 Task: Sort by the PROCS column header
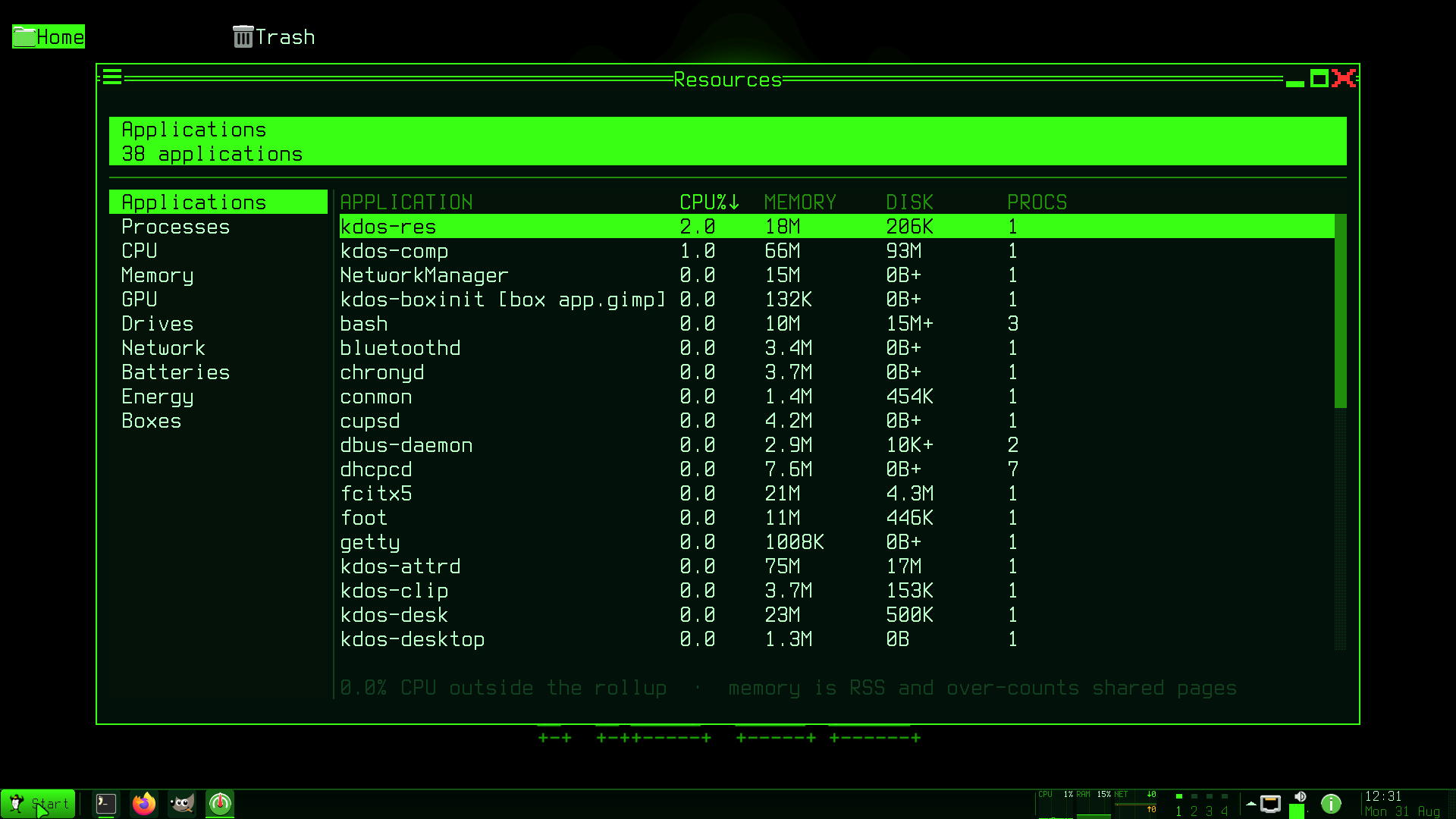pyautogui.click(x=1037, y=202)
